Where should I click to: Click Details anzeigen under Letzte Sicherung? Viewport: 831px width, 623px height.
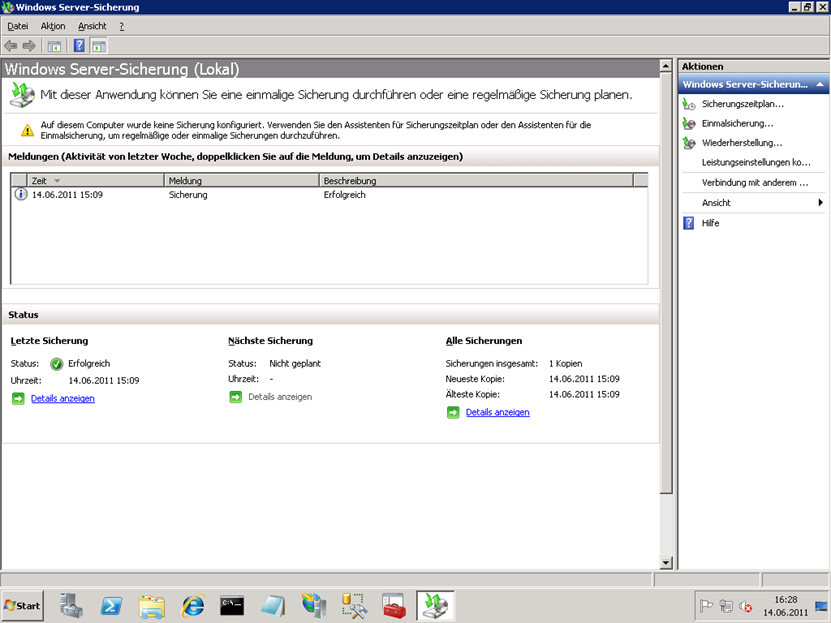click(x=62, y=398)
